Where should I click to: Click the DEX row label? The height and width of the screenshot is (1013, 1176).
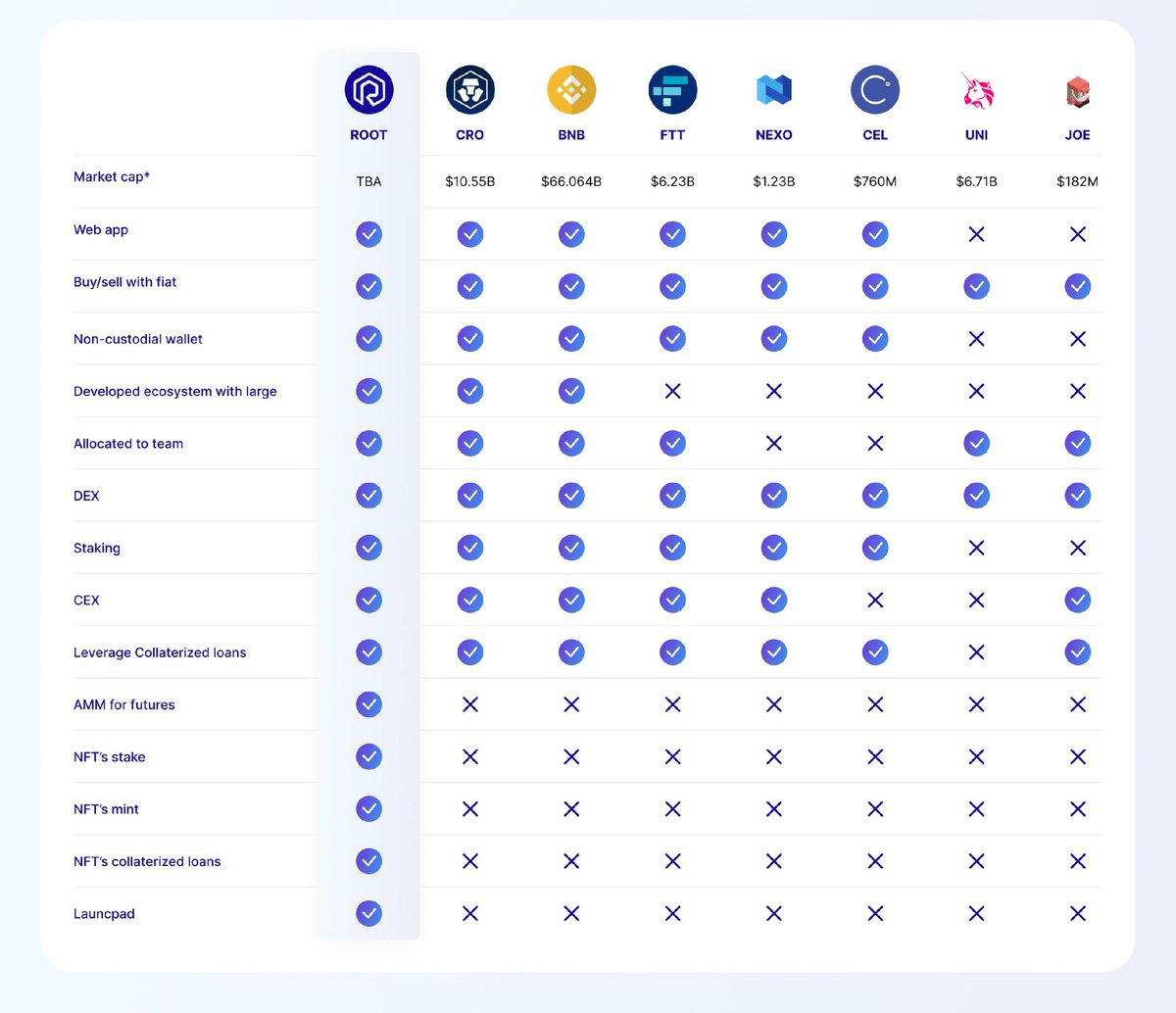[x=86, y=496]
